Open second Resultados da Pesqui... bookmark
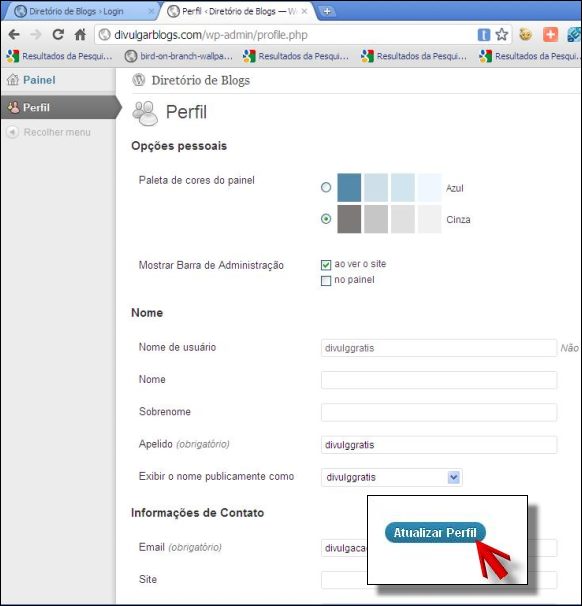Viewport: 582px width, 606px height. coord(296,56)
